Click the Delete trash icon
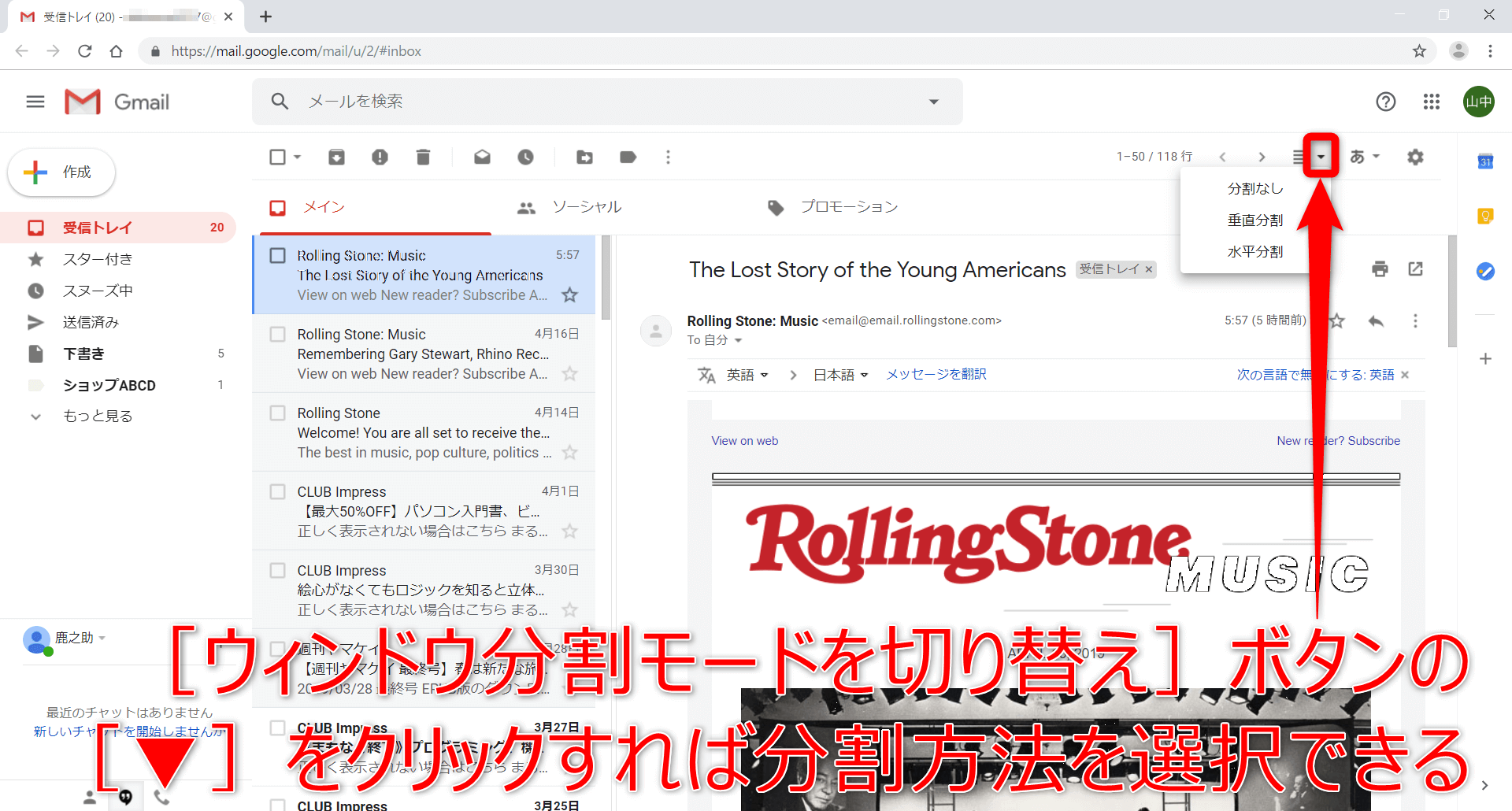The height and width of the screenshot is (811, 1512). click(x=423, y=157)
